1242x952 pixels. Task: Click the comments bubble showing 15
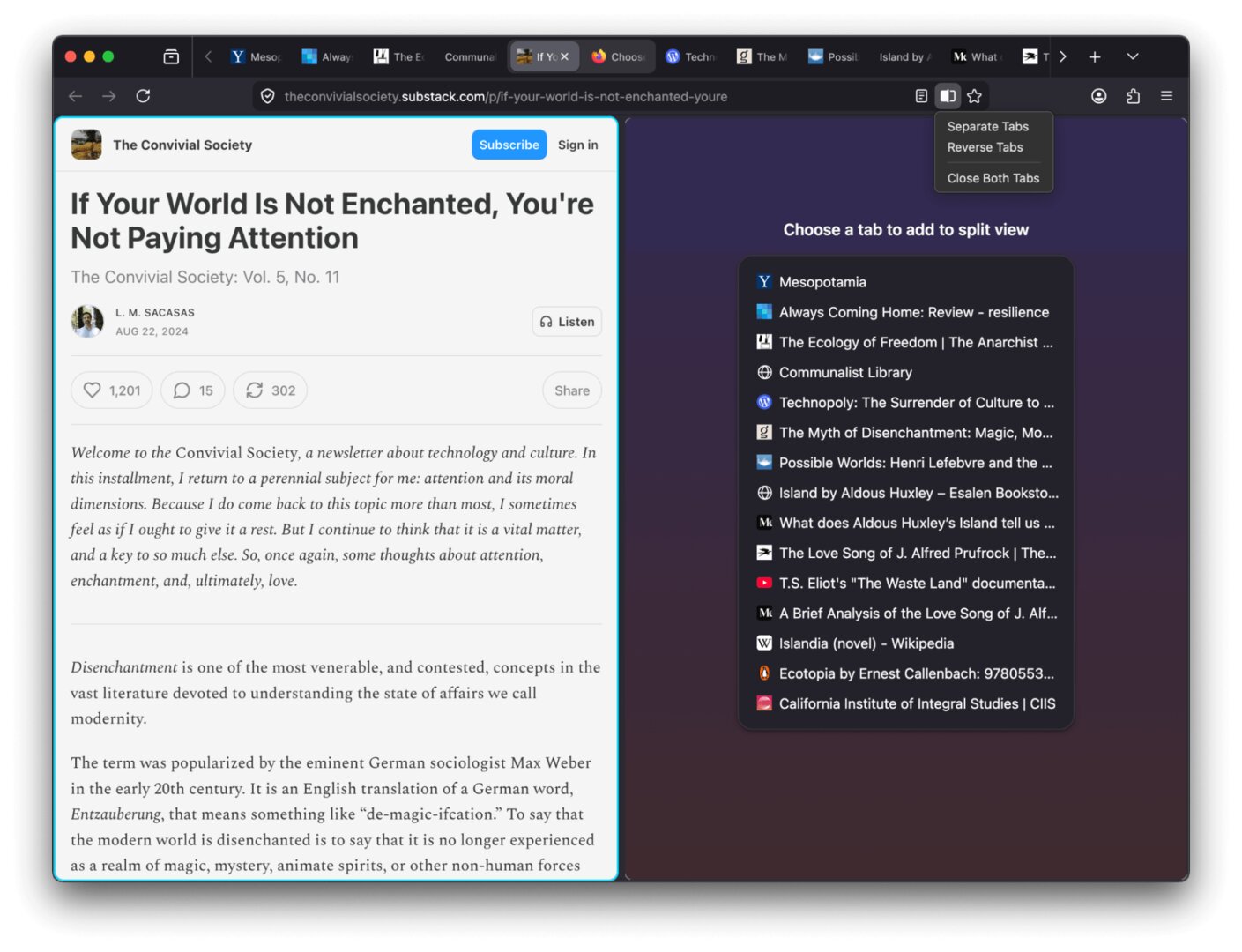click(192, 390)
